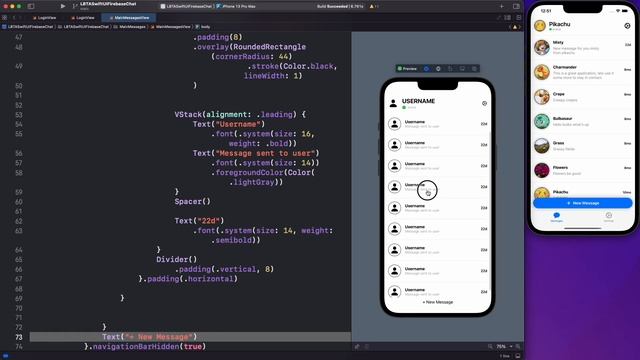Click the add editor on right icon

tap(519, 18)
